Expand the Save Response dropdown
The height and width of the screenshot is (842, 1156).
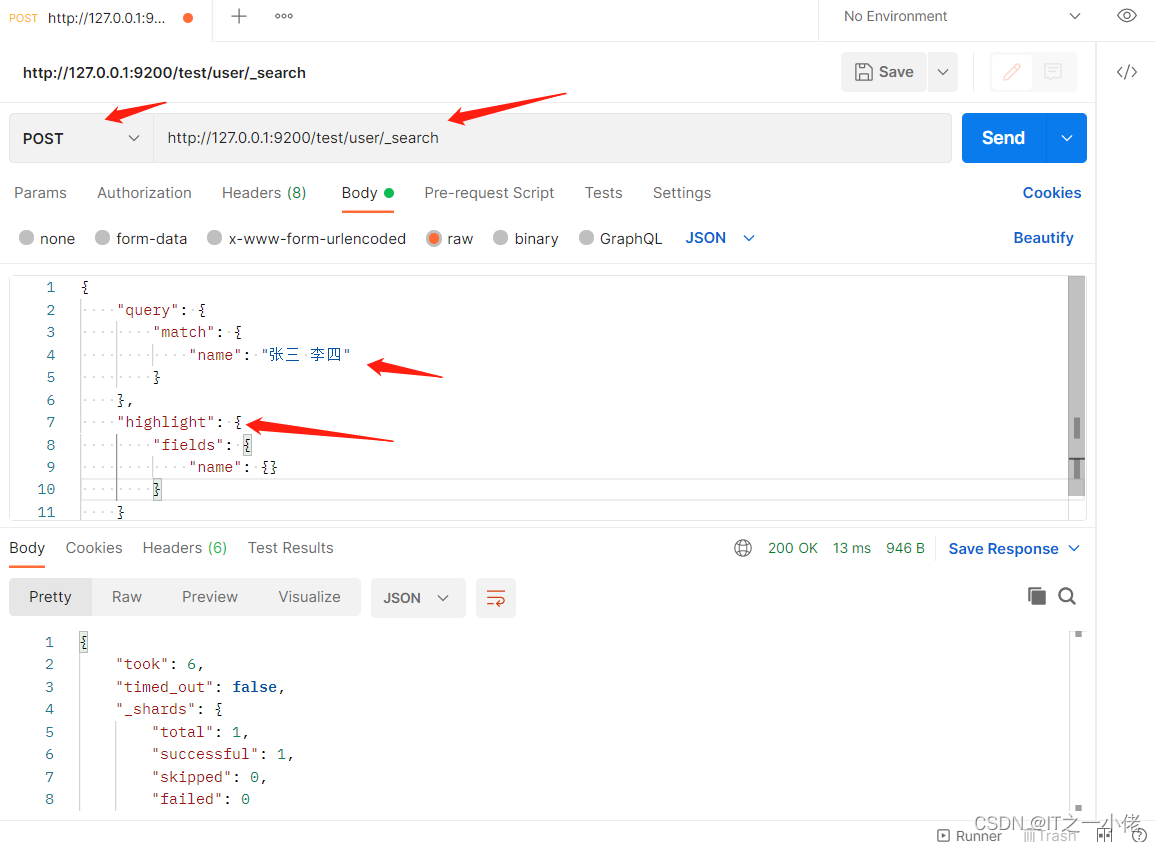1074,548
